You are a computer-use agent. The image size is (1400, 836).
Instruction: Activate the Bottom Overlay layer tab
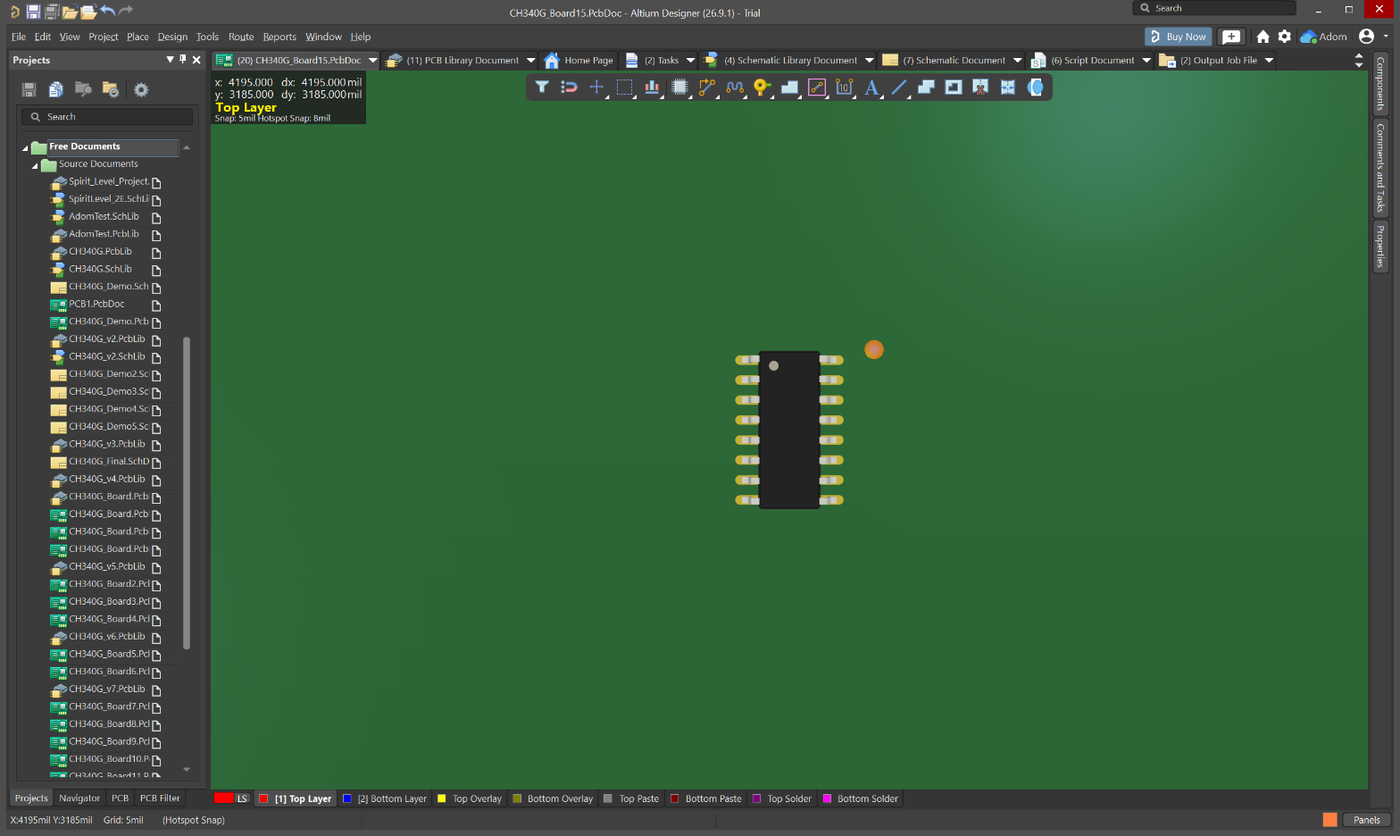(553, 799)
